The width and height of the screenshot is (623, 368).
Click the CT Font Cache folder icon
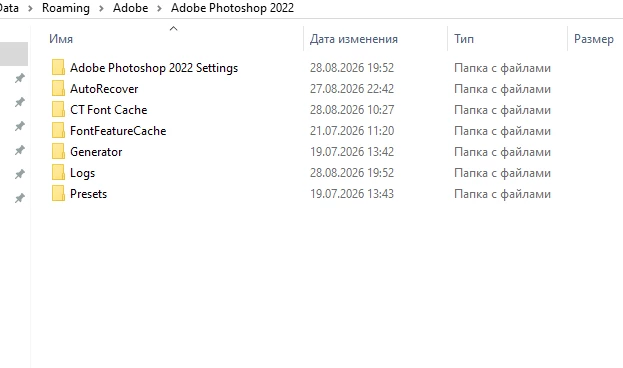pyautogui.click(x=58, y=109)
